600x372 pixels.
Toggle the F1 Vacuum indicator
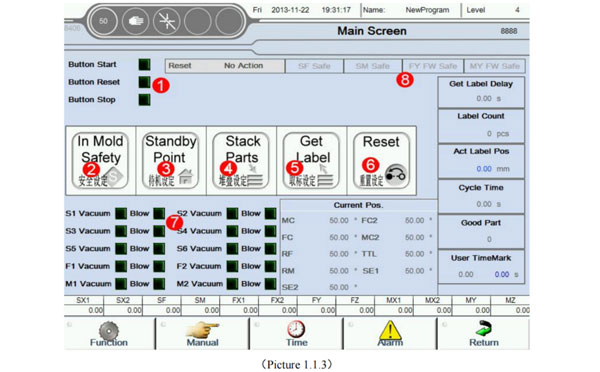tap(121, 266)
